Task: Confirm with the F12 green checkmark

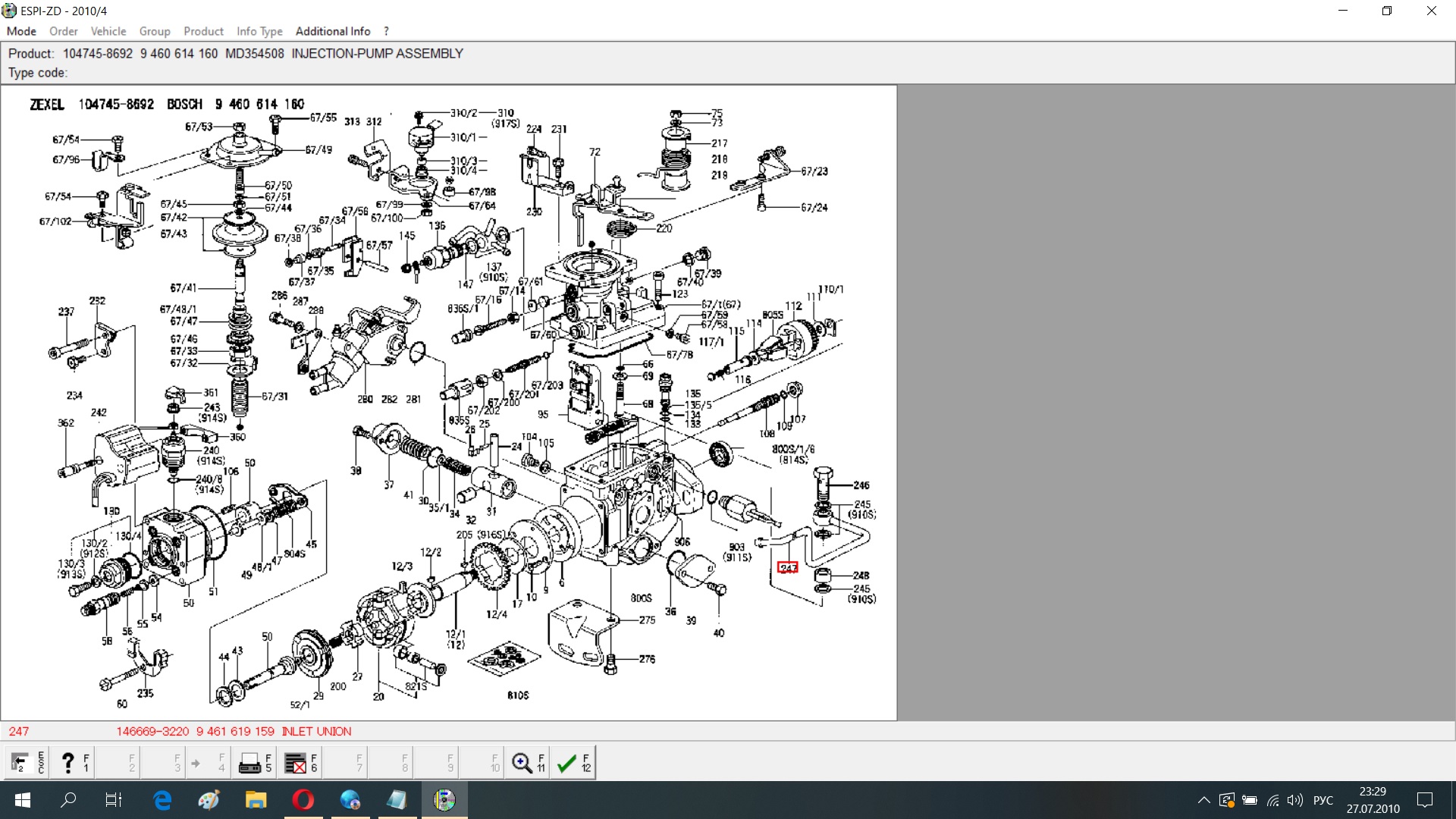Action: click(573, 763)
